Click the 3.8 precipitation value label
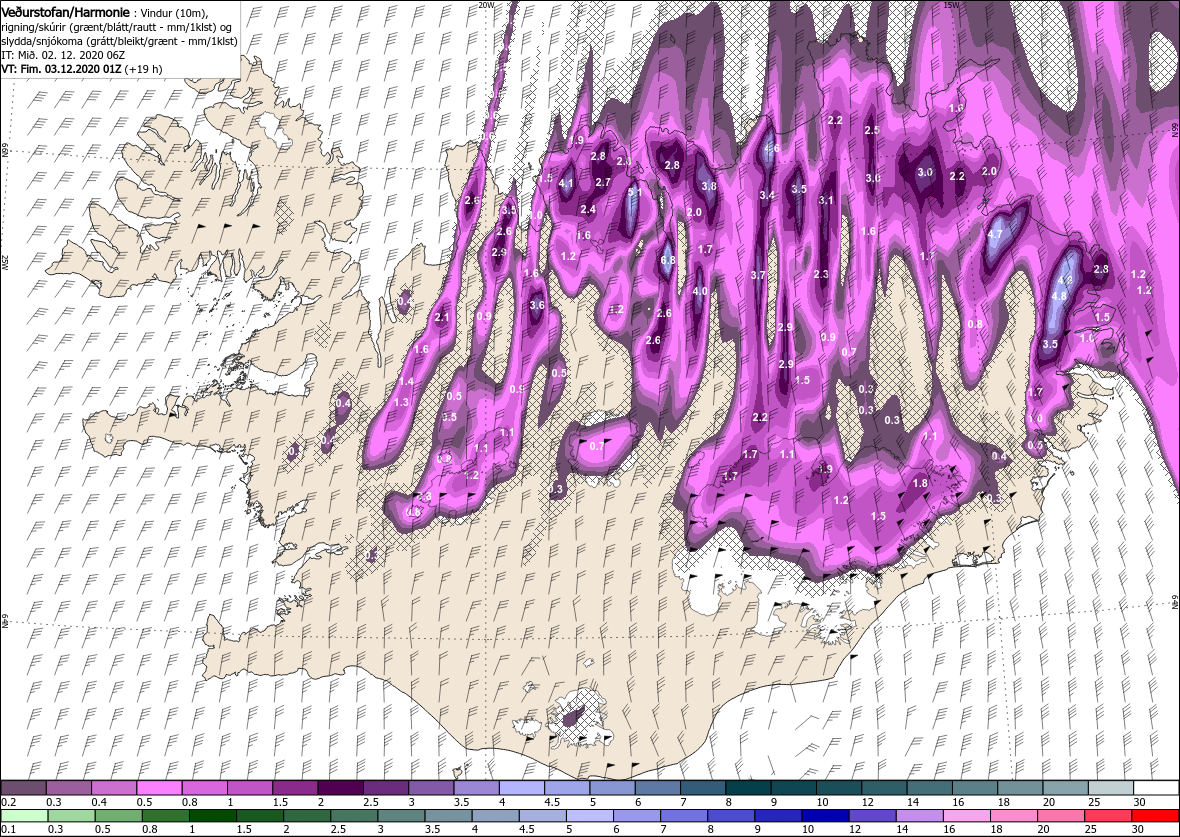This screenshot has height=837, width=1180. coord(709,186)
